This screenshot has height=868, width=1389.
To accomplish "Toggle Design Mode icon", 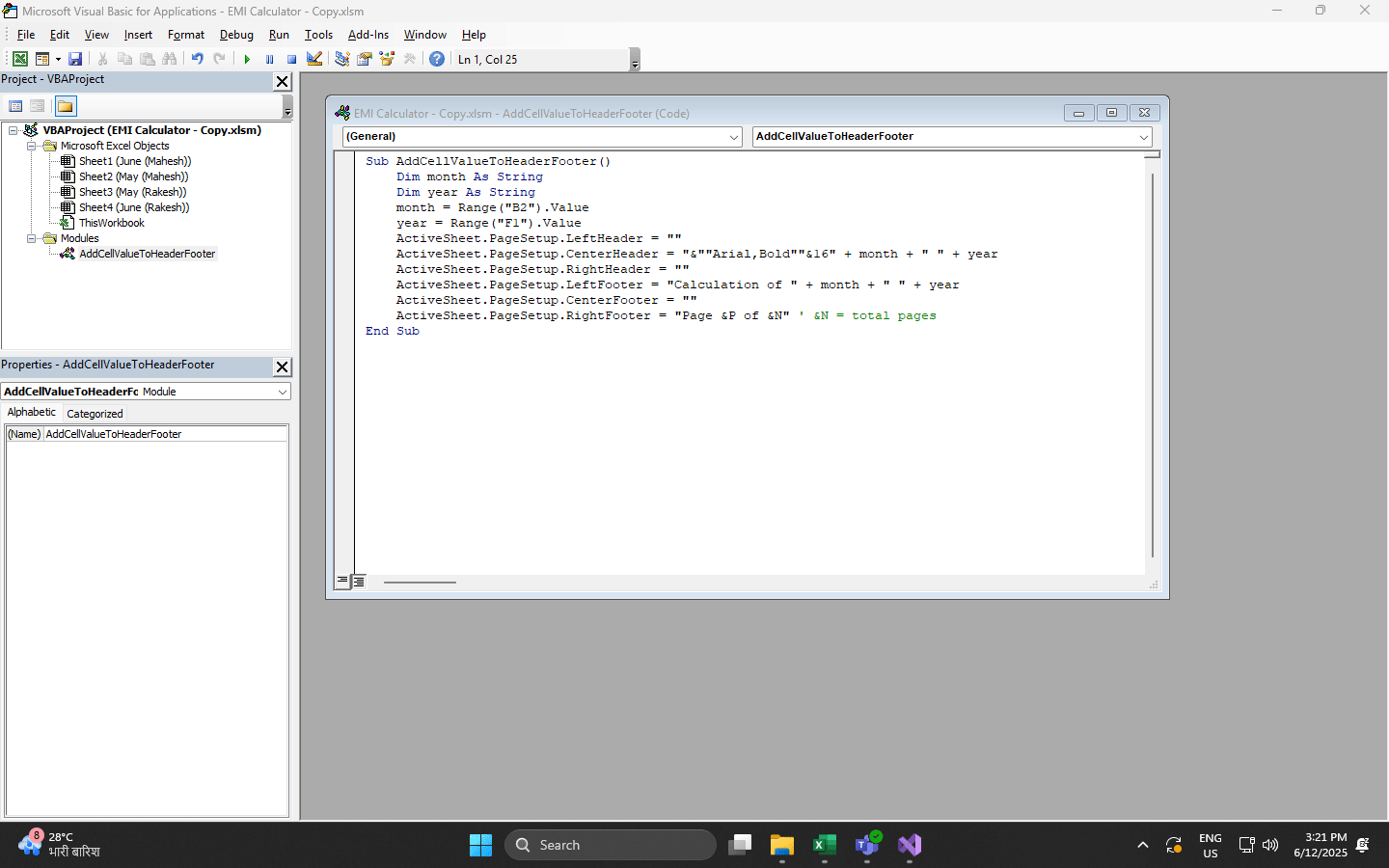I will pyautogui.click(x=314, y=59).
